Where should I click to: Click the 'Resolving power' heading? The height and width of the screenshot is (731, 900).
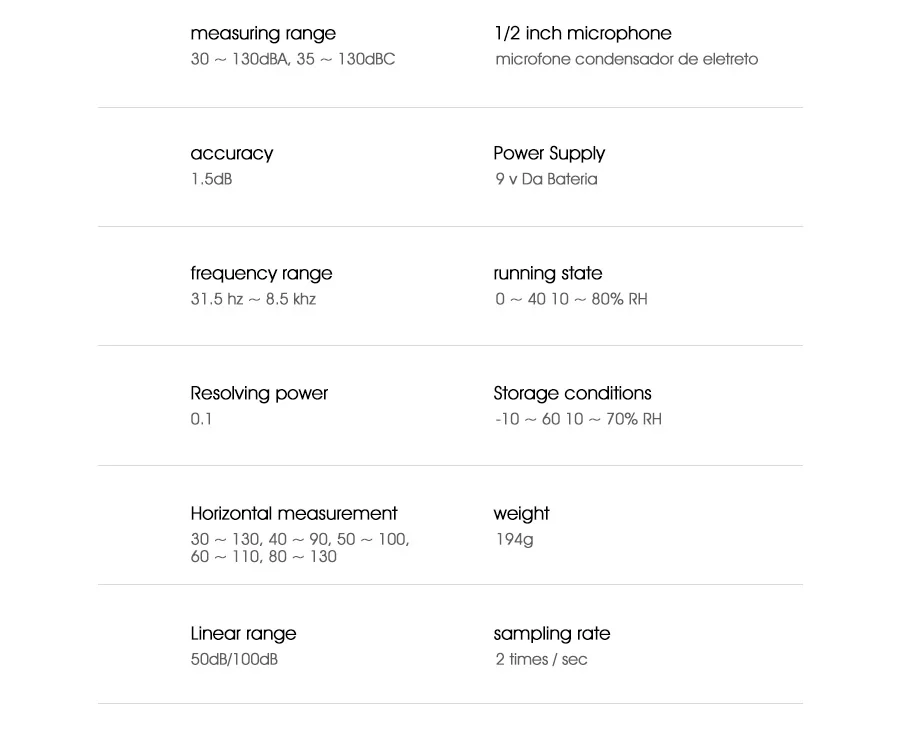(x=259, y=394)
